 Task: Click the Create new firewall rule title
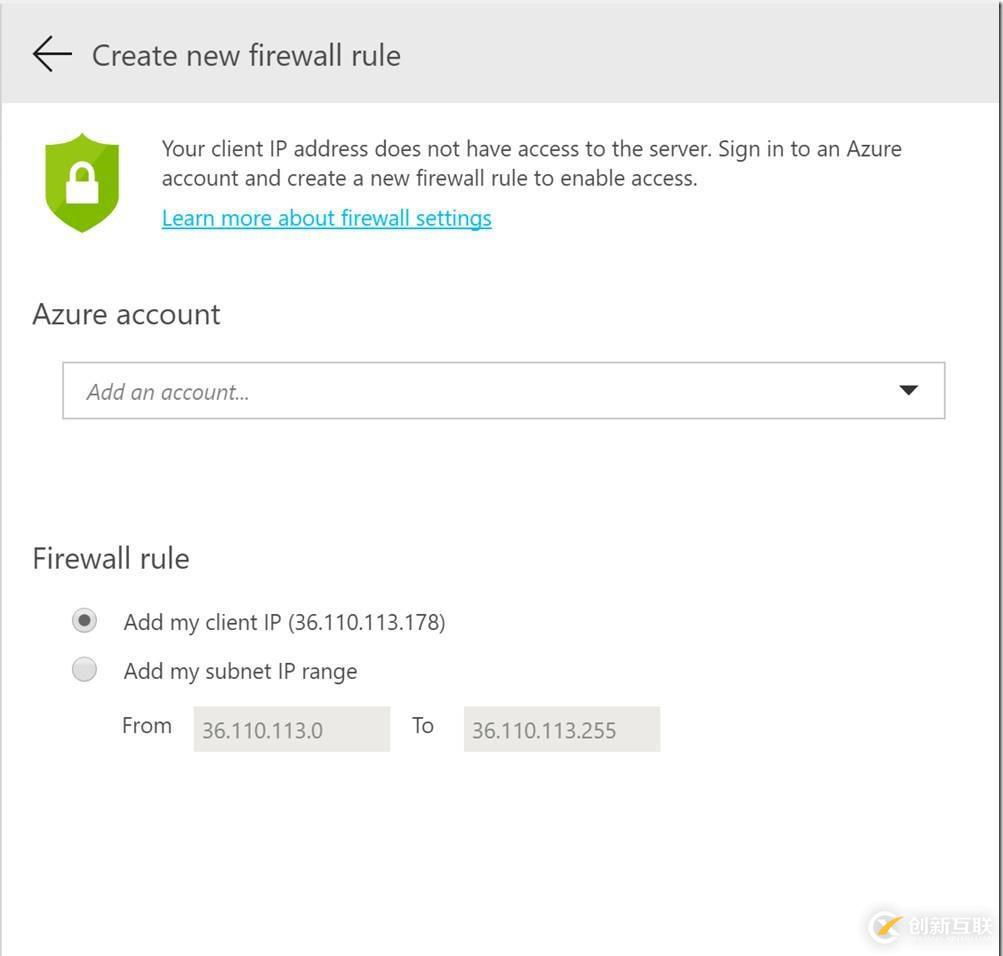tap(246, 56)
